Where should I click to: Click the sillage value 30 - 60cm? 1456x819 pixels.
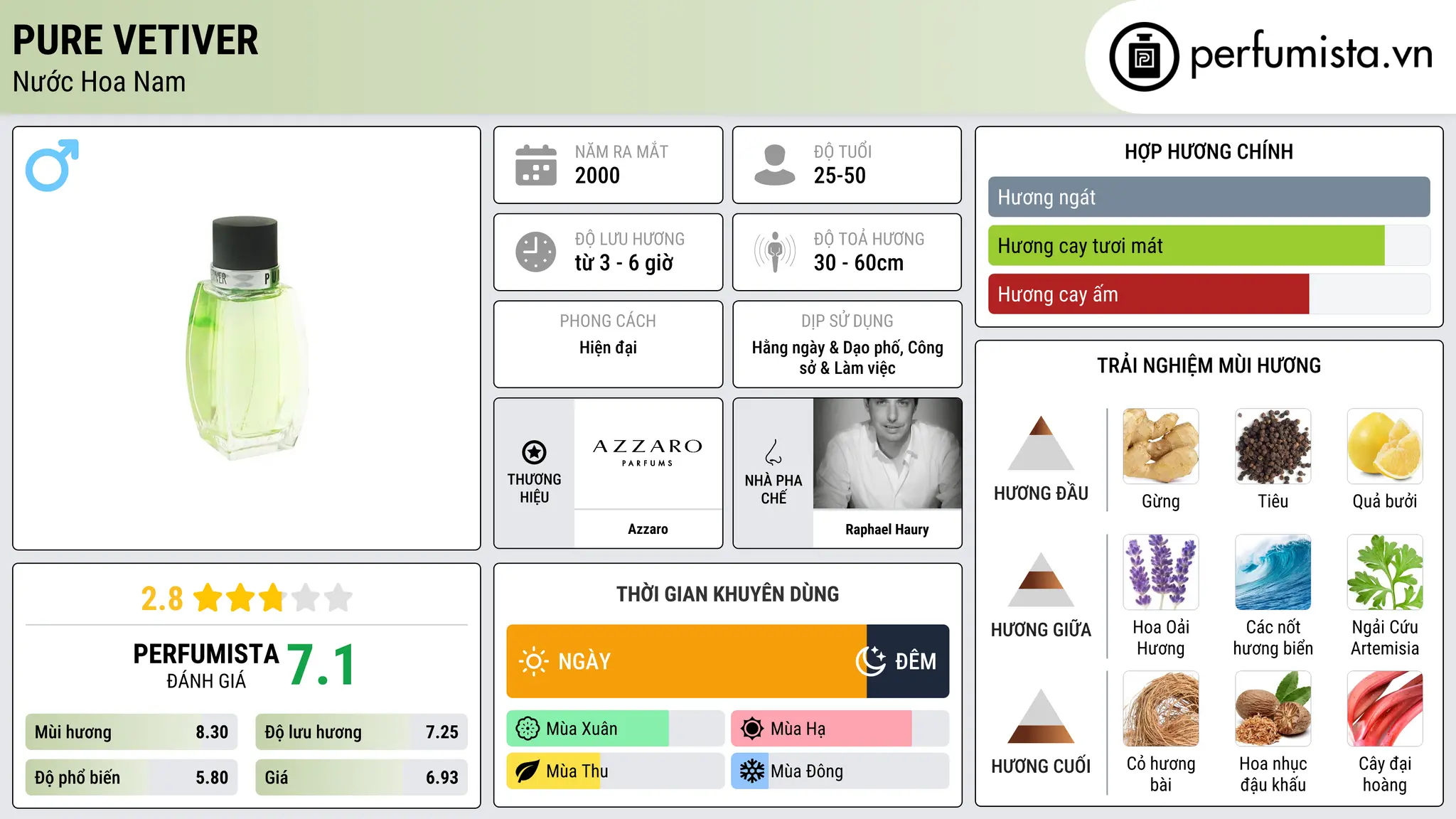click(859, 263)
